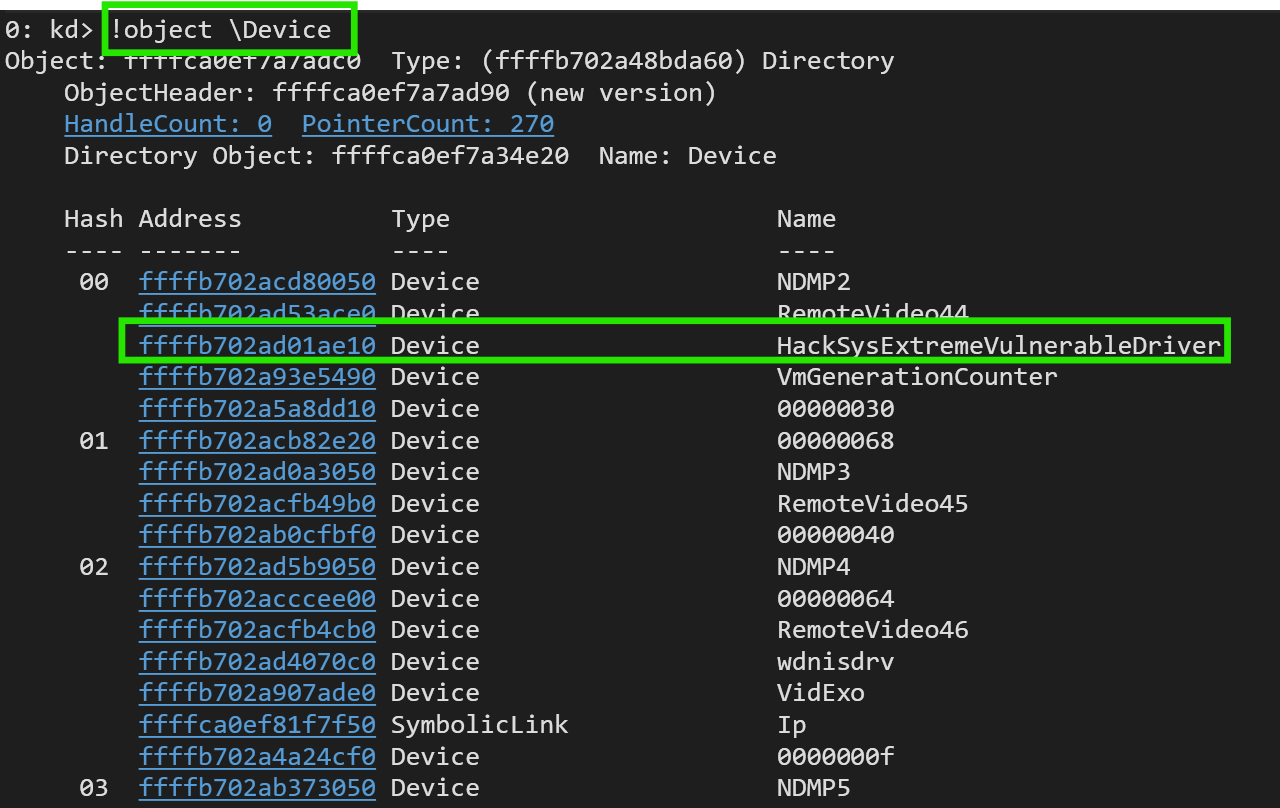Click address link for device 00000064
The width and height of the screenshot is (1280, 808).
[x=257, y=599]
